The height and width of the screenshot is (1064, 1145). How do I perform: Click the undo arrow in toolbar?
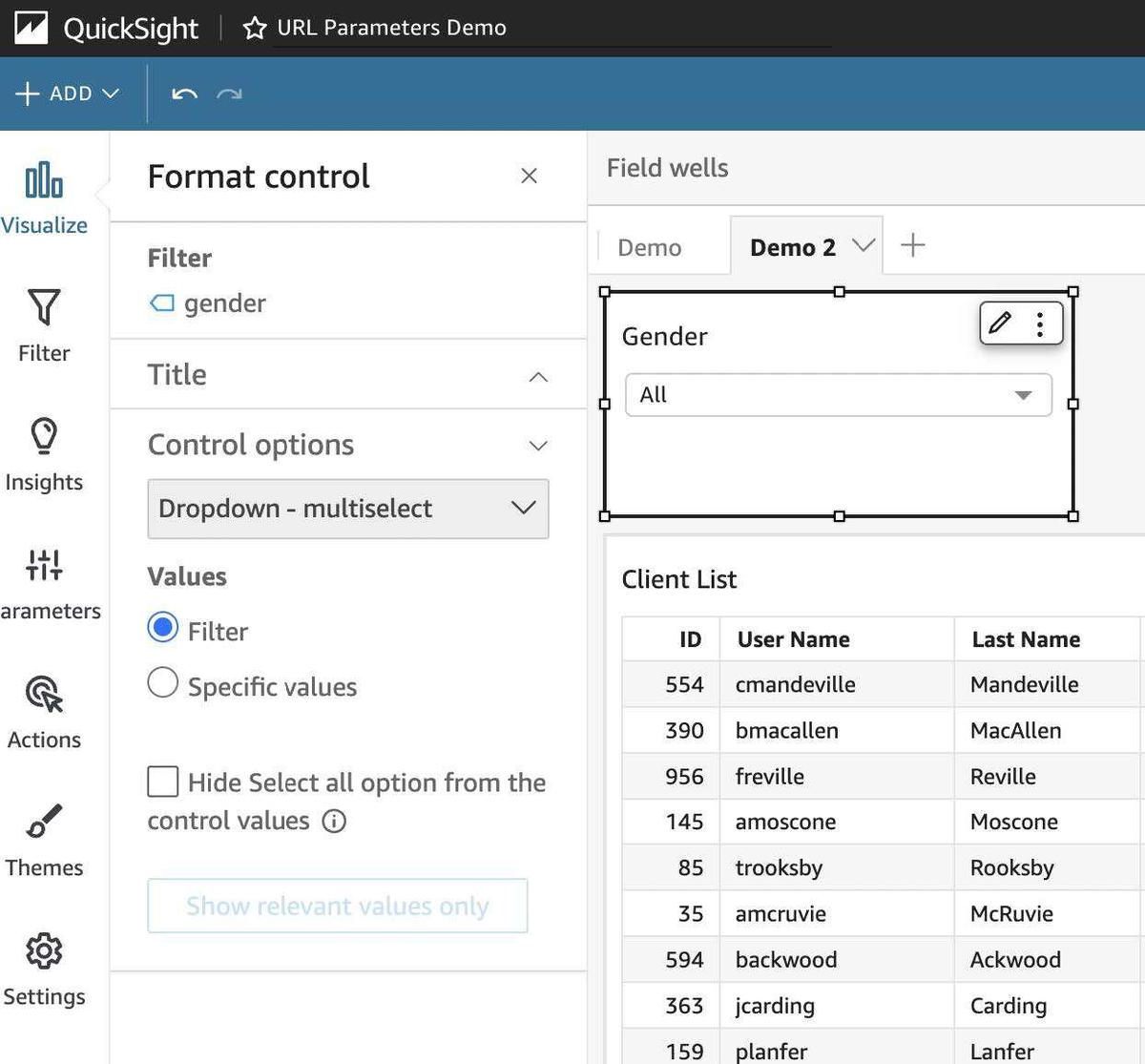point(184,94)
